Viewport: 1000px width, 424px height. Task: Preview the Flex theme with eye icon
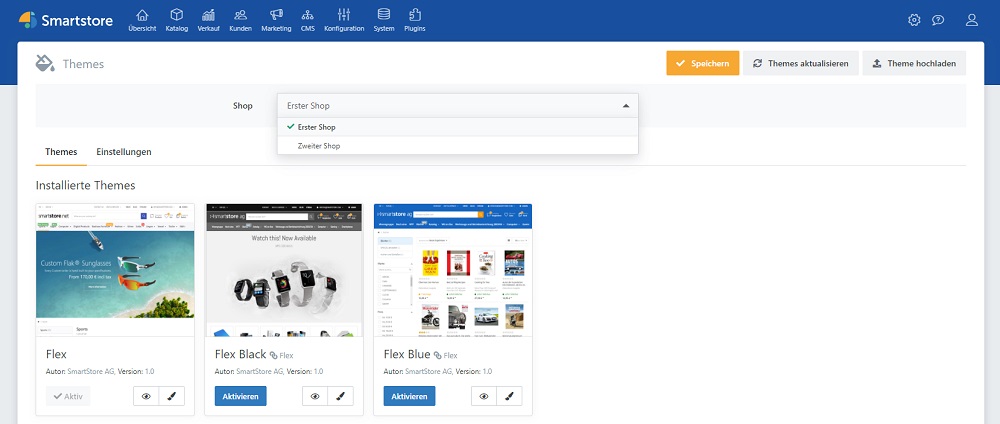[x=146, y=396]
